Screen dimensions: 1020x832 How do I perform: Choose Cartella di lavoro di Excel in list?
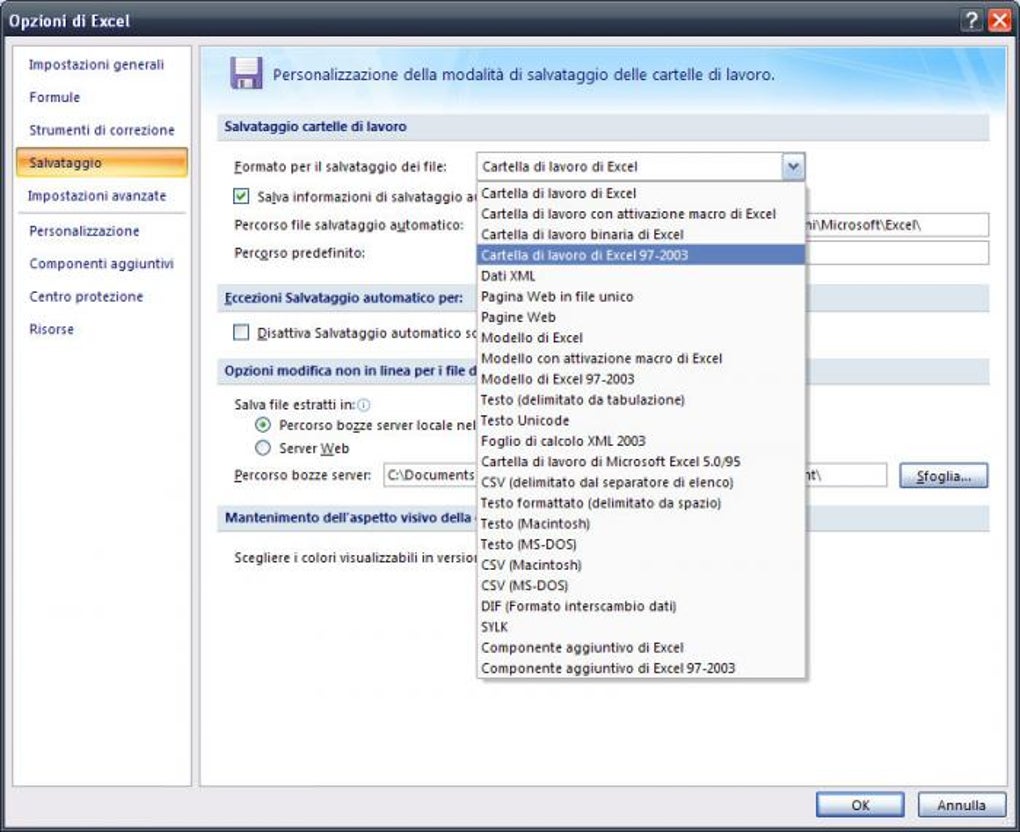pyautogui.click(x=641, y=193)
